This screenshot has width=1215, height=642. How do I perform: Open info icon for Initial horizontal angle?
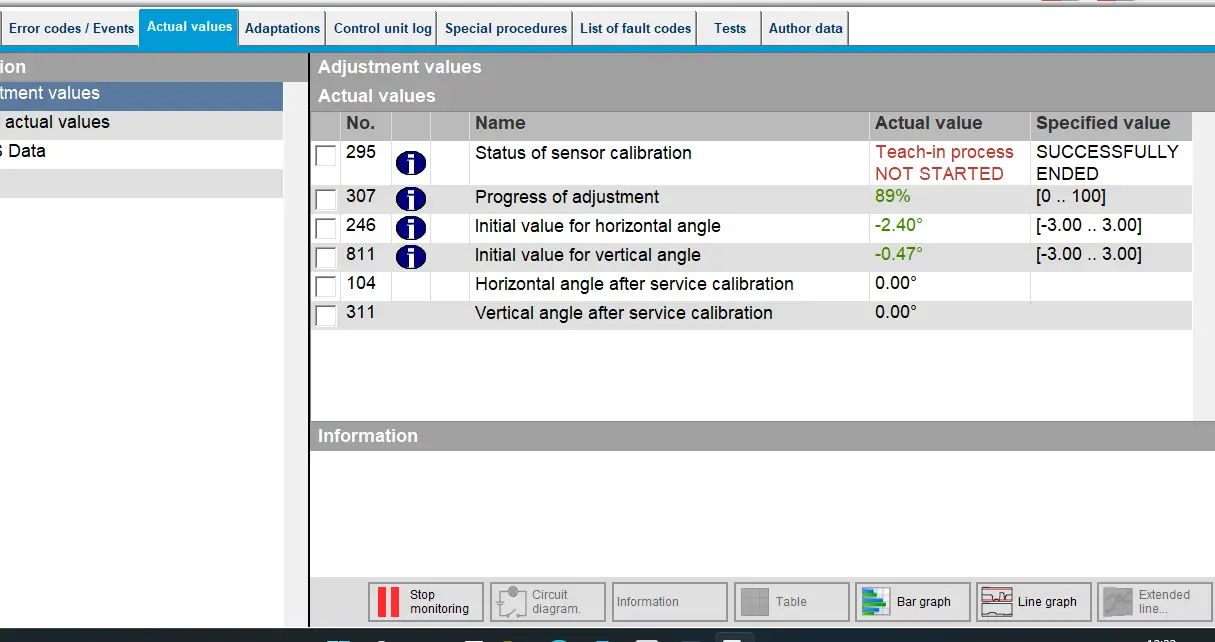click(x=411, y=228)
